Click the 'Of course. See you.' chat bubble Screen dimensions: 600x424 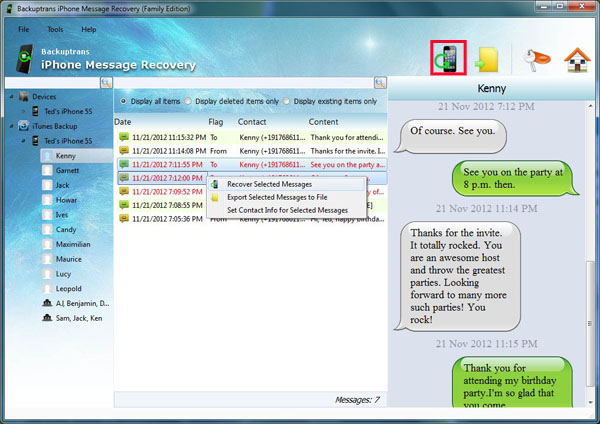451,136
